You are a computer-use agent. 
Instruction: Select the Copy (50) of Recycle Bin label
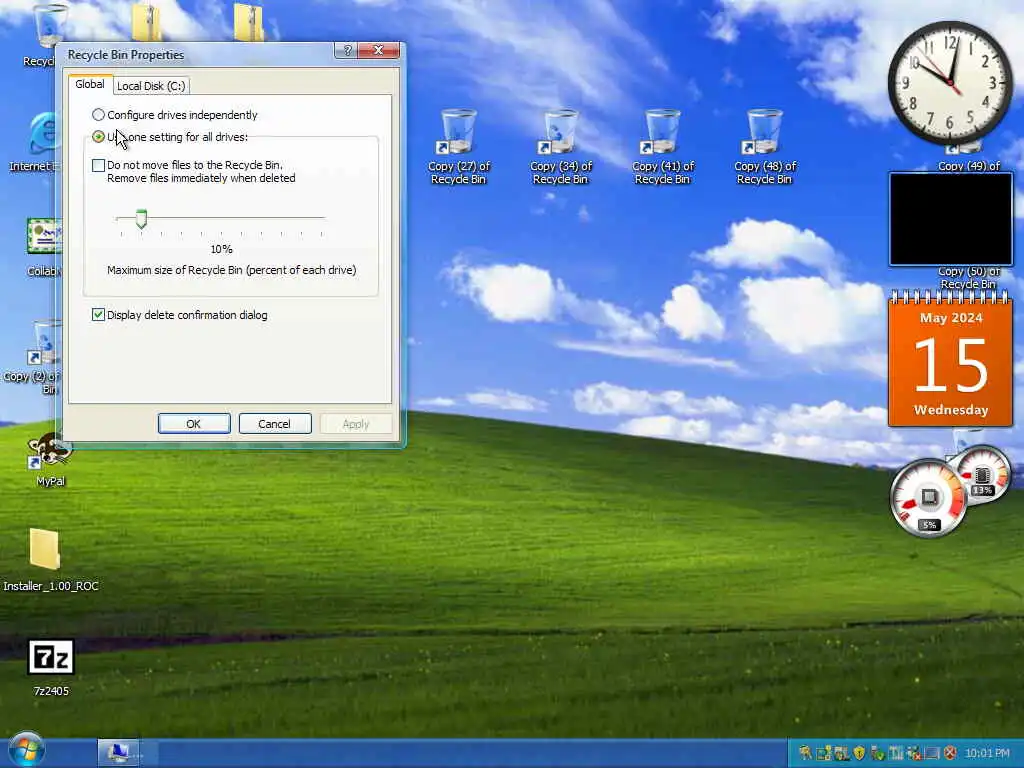(x=969, y=278)
